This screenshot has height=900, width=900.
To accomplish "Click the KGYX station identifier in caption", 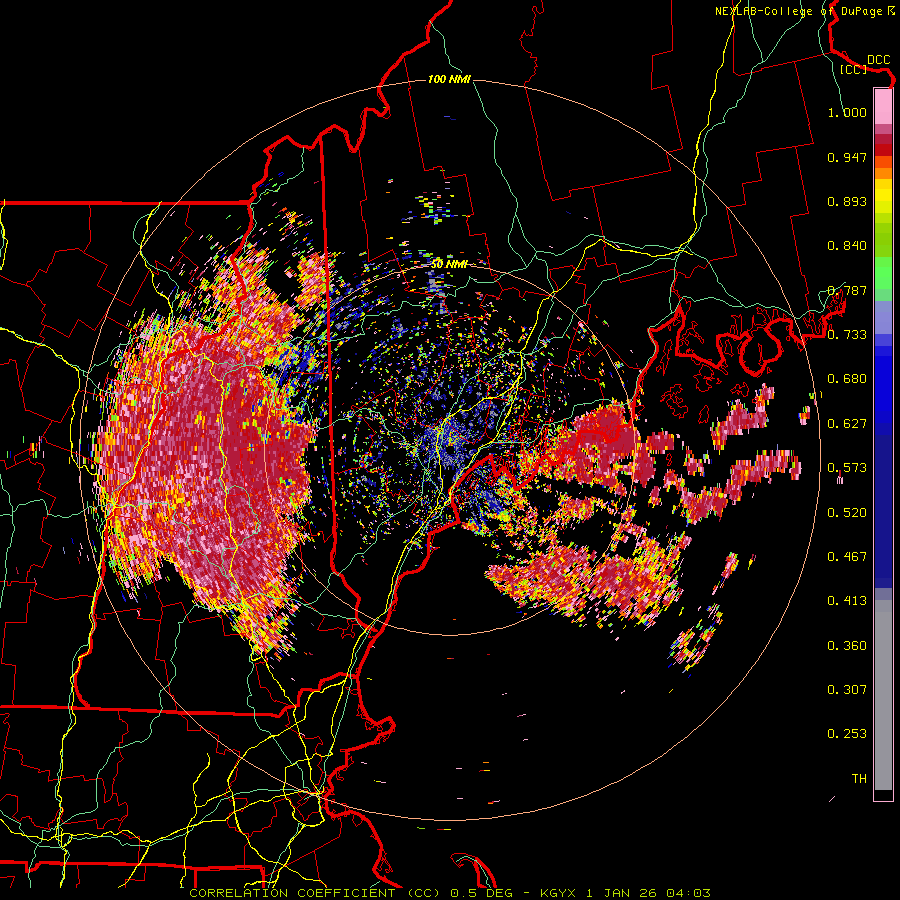I will [557, 893].
